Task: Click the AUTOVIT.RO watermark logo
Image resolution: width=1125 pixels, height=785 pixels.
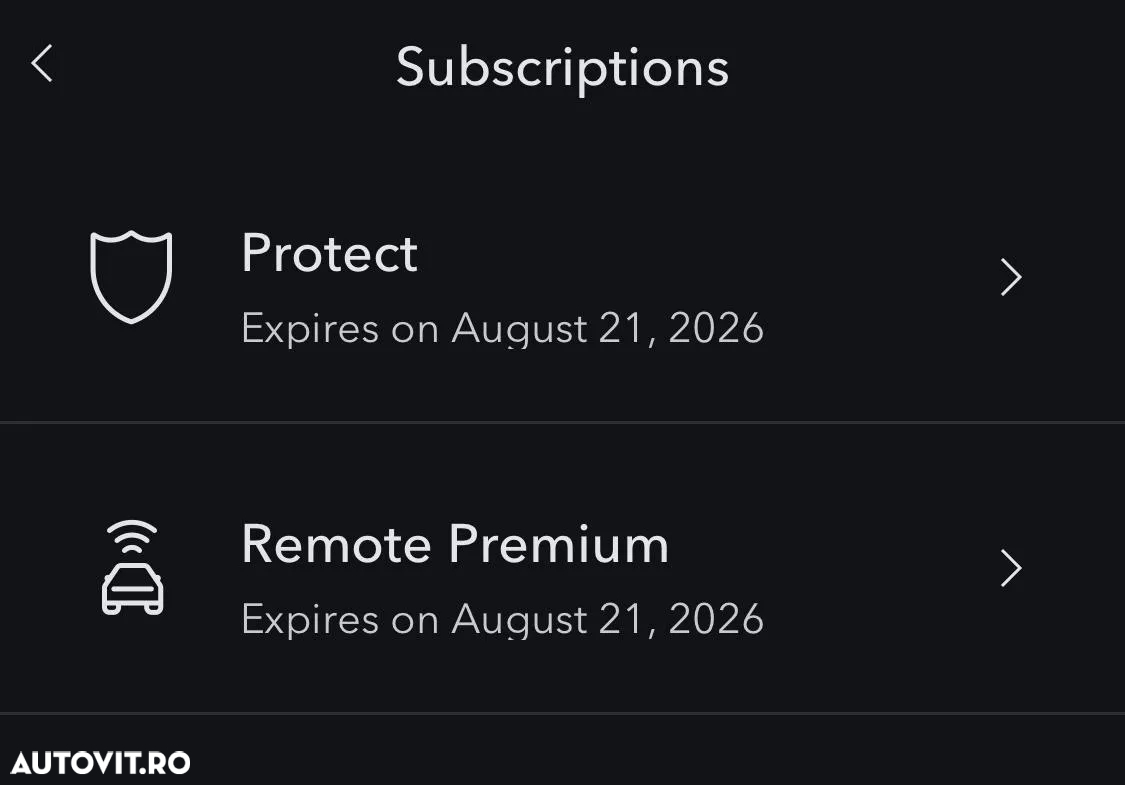Action: [x=100, y=763]
